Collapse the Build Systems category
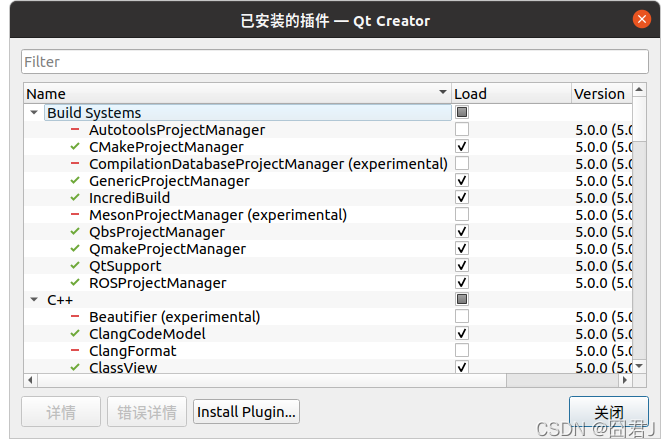Image resolution: width=670 pixels, height=448 pixels. tap(34, 113)
